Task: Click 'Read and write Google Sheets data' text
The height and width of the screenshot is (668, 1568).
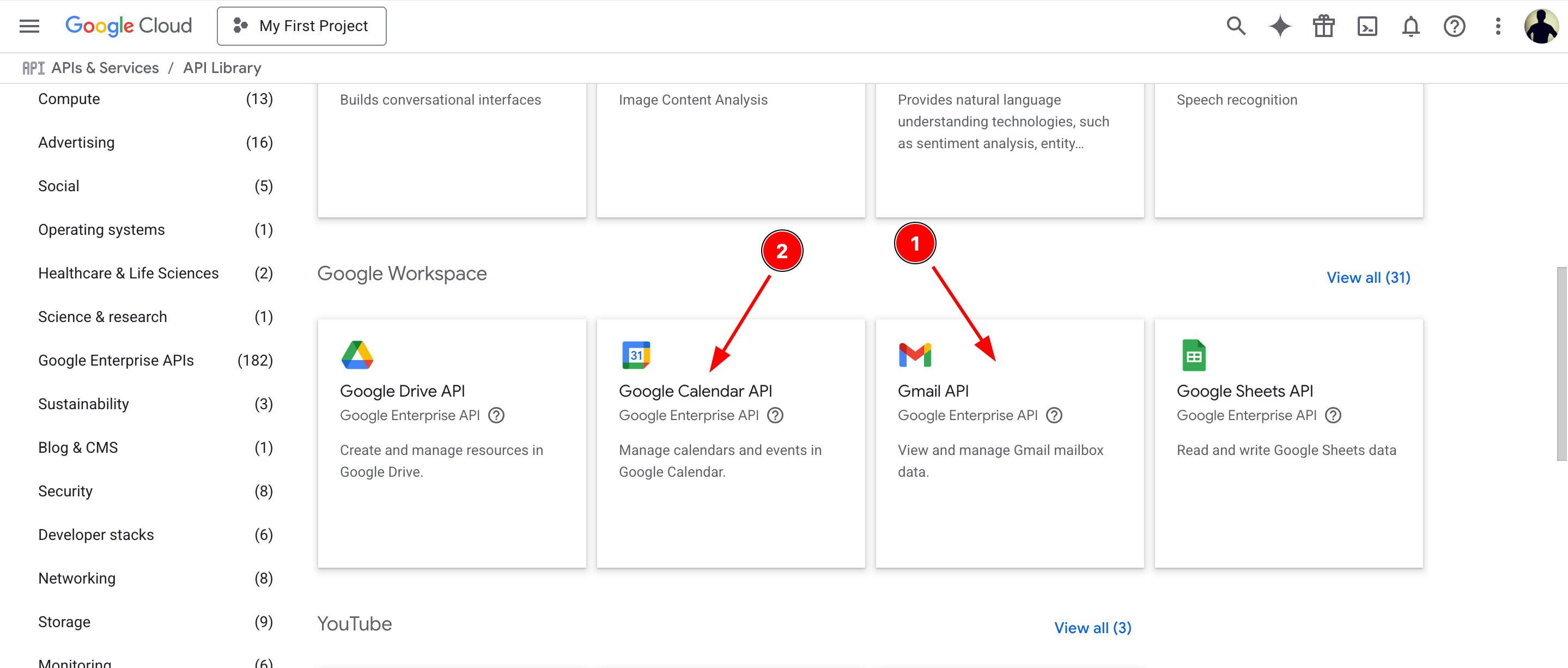Action: [1286, 451]
